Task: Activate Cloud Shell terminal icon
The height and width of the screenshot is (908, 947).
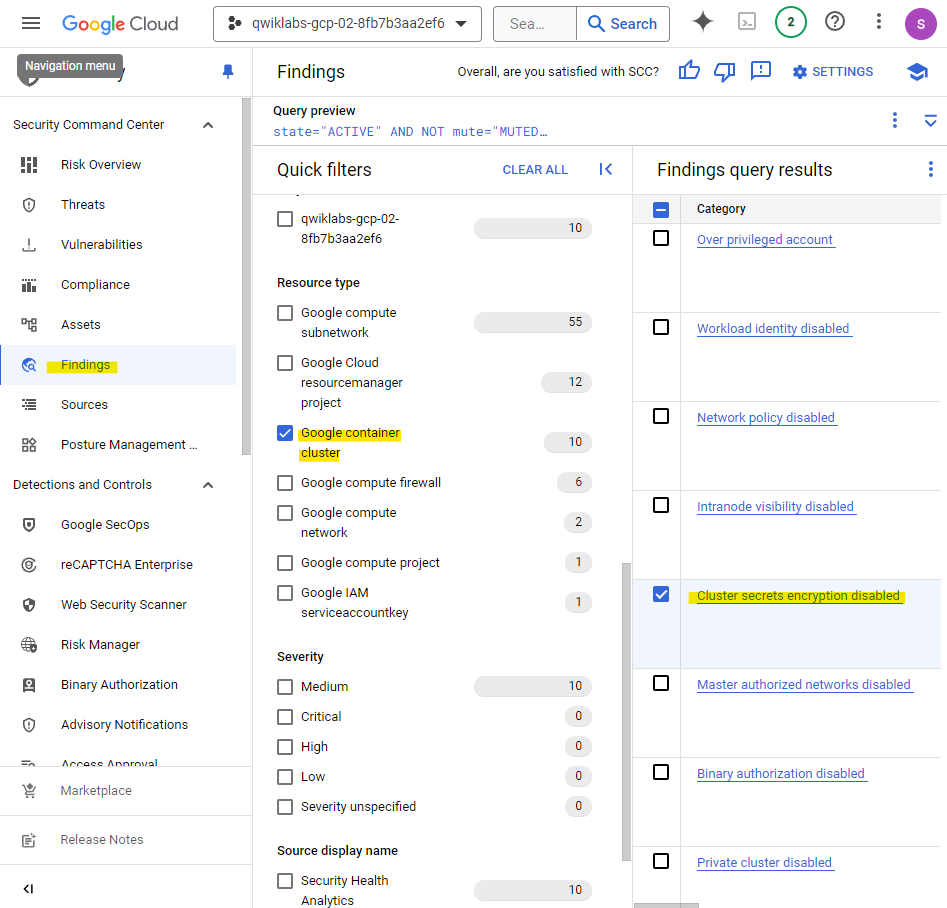Action: point(747,22)
